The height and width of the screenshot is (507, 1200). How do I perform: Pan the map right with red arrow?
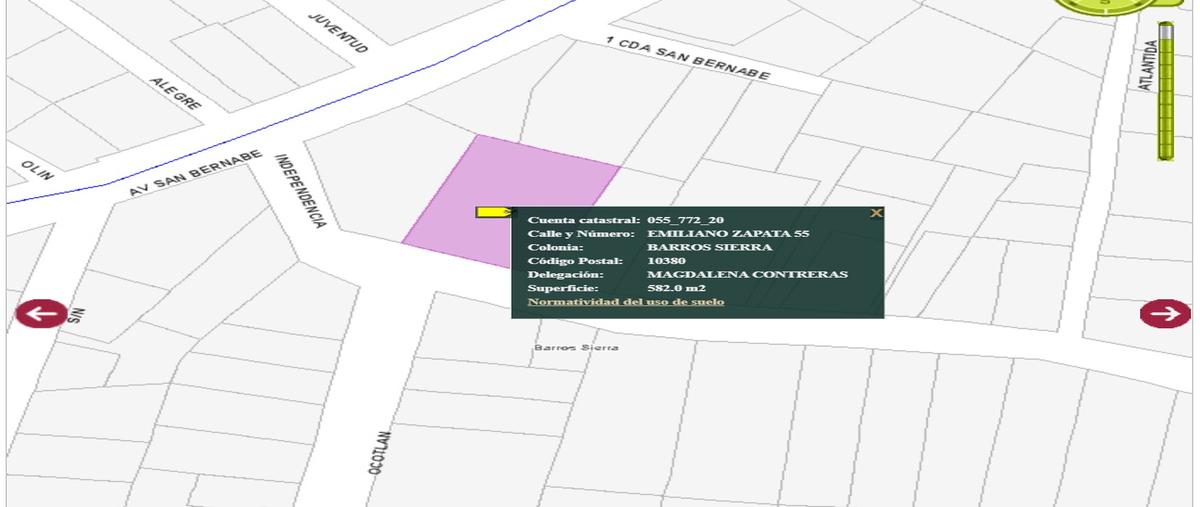(1165, 313)
